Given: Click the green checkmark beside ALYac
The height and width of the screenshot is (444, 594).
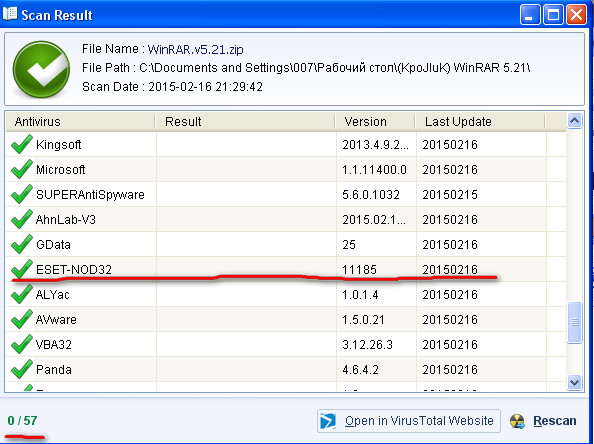Looking at the screenshot, I should pos(22,294).
